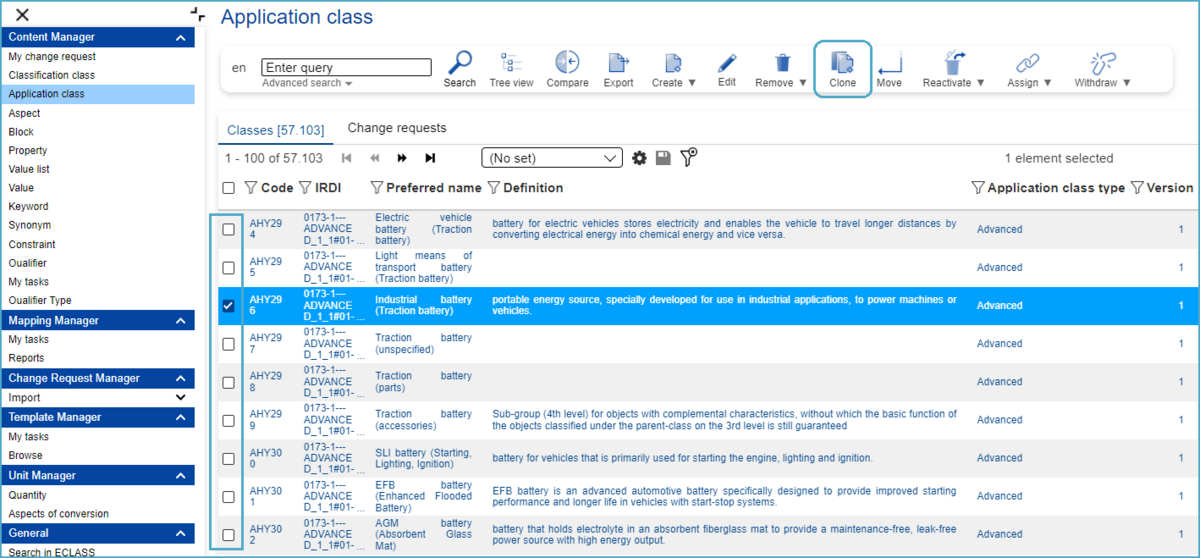Click the Compare icon
Image resolution: width=1200 pixels, height=558 pixels.
pyautogui.click(x=567, y=62)
